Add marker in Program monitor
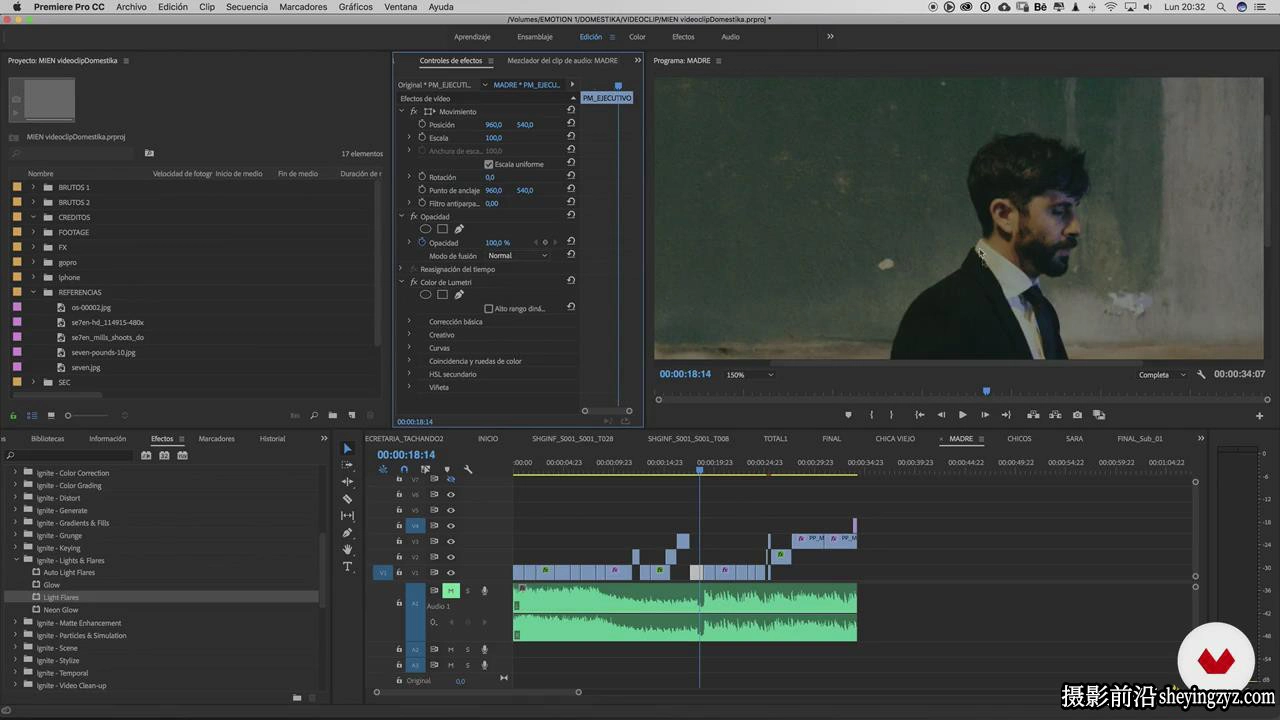This screenshot has height=720, width=1280. [x=848, y=415]
